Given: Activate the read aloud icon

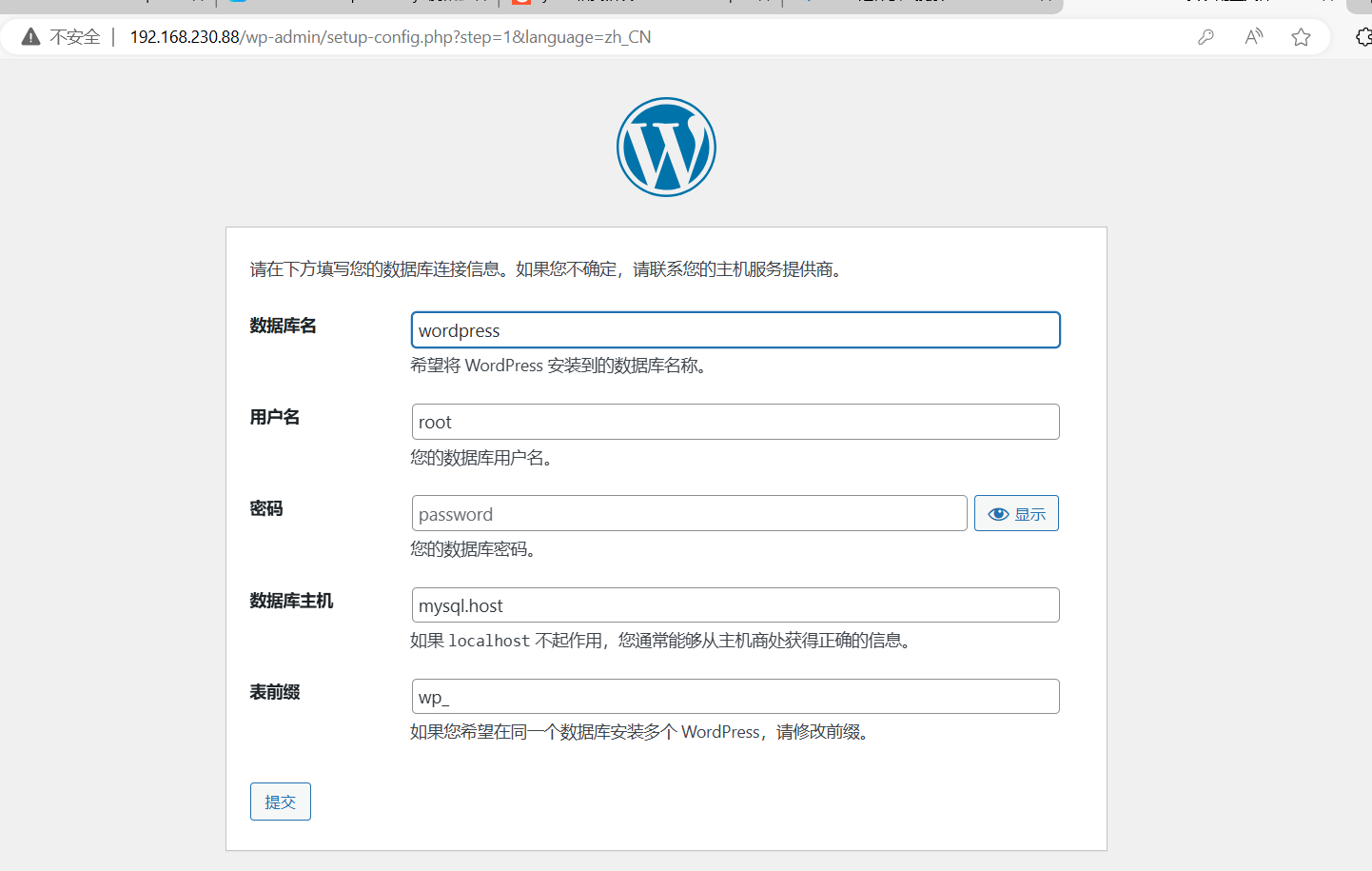Looking at the screenshot, I should pos(1254,37).
